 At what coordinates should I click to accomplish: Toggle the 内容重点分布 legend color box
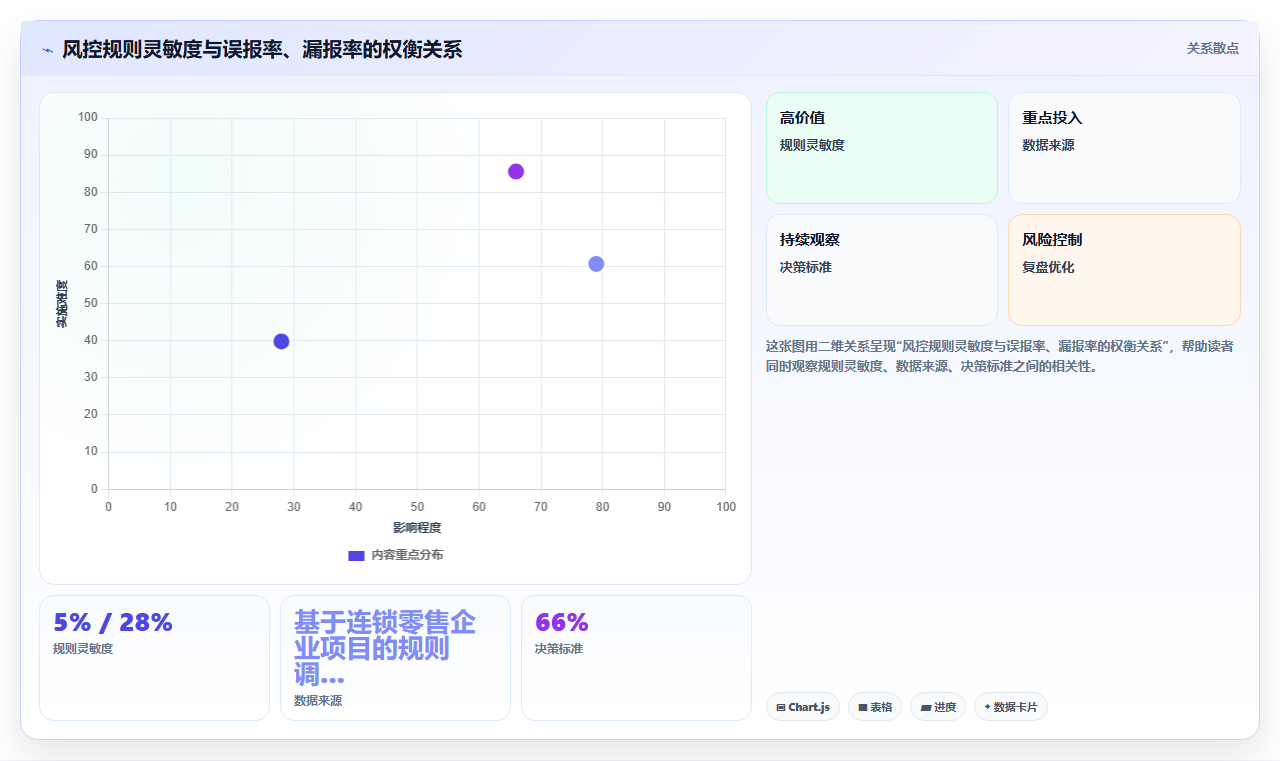pos(356,555)
